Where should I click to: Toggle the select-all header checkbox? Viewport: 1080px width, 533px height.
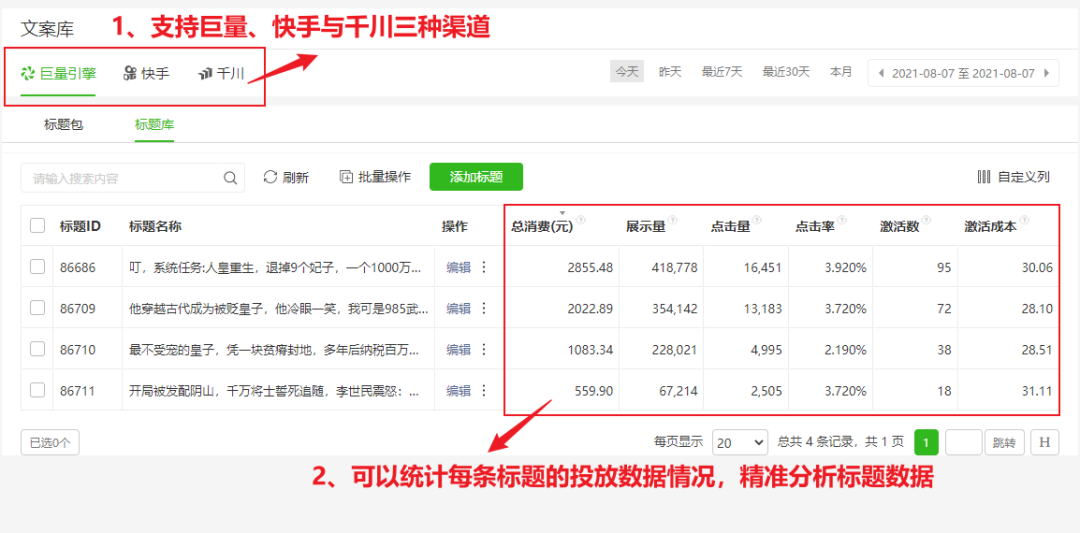pyautogui.click(x=38, y=226)
